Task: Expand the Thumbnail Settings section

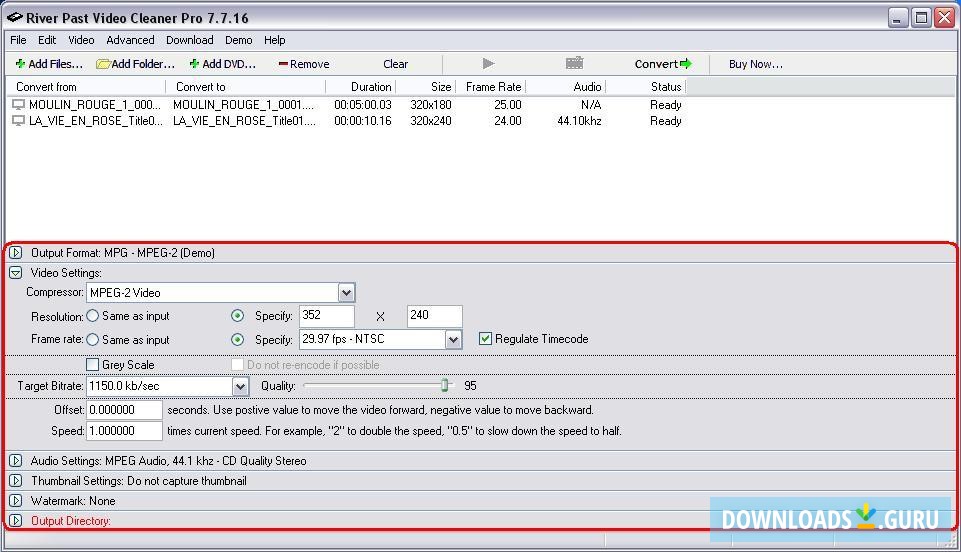Action: click(x=16, y=480)
